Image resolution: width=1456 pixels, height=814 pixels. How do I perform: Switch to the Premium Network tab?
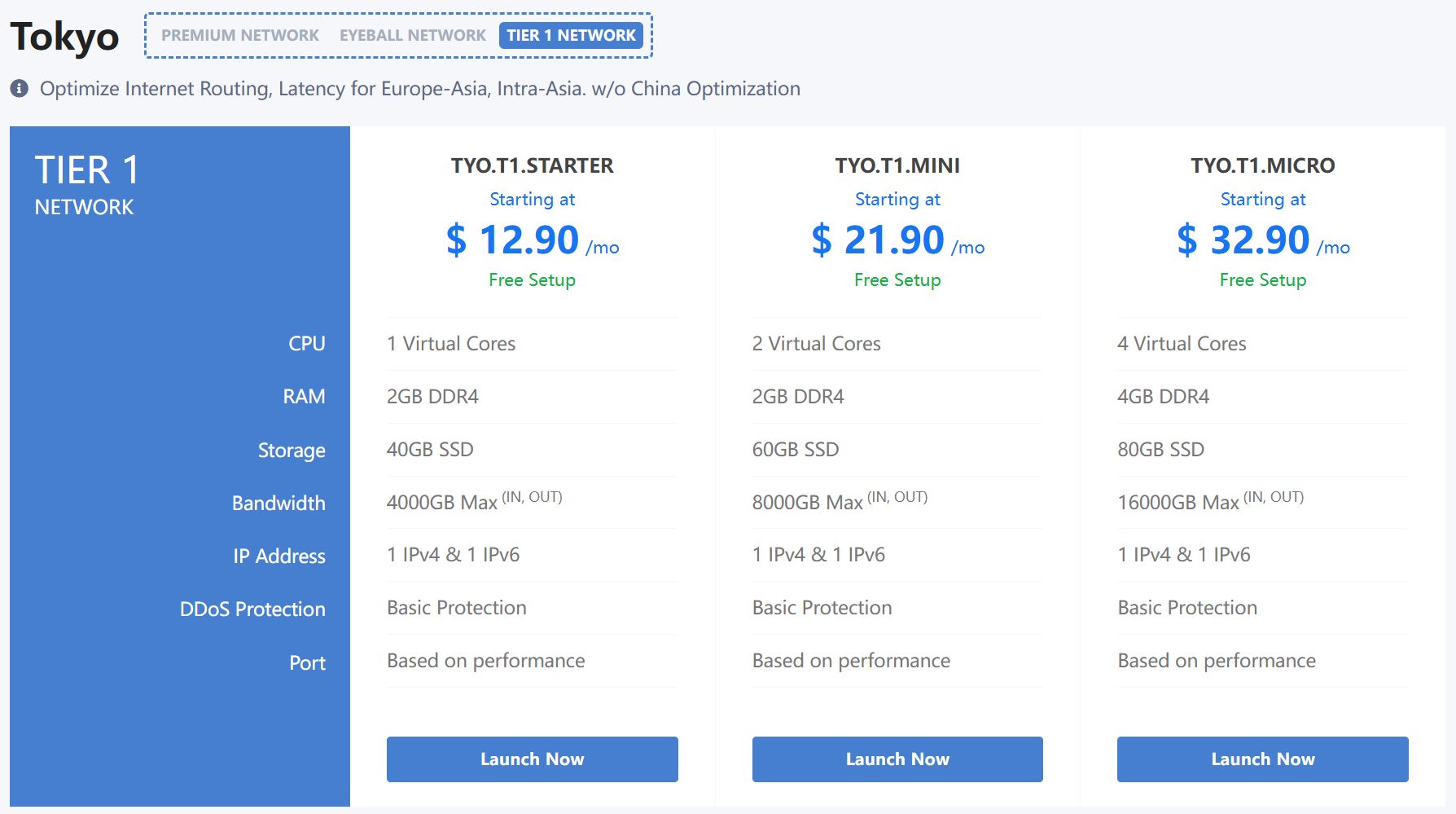click(x=240, y=35)
